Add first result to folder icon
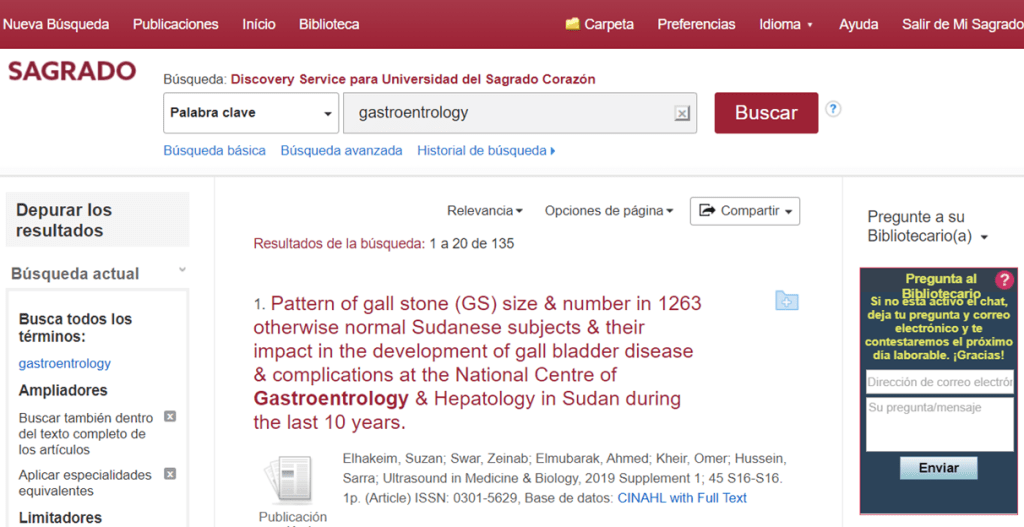Image resolution: width=1024 pixels, height=527 pixels. (x=787, y=301)
